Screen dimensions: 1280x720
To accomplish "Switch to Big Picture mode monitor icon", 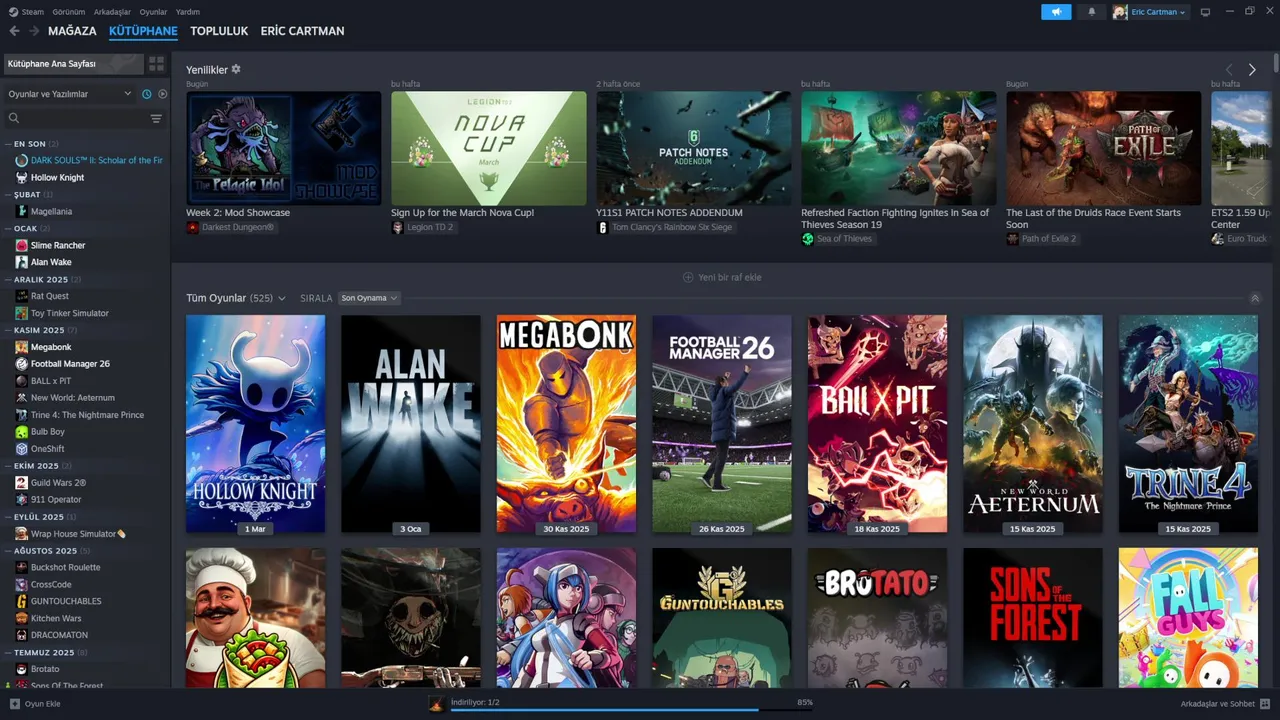I will coord(1205,12).
